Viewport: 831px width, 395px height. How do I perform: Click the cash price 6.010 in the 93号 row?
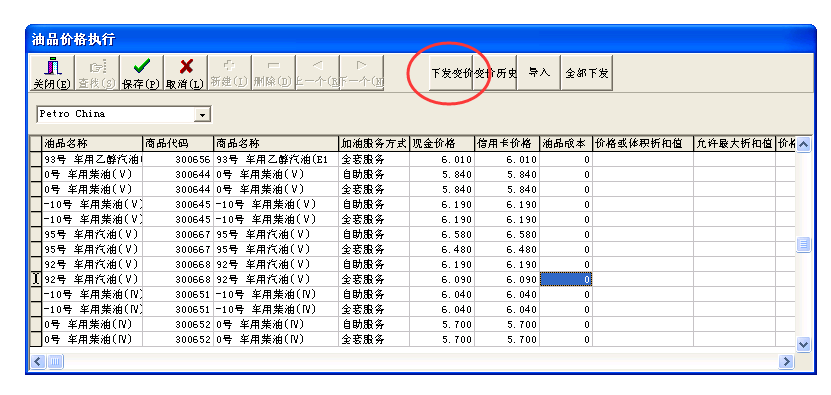[x=441, y=160]
